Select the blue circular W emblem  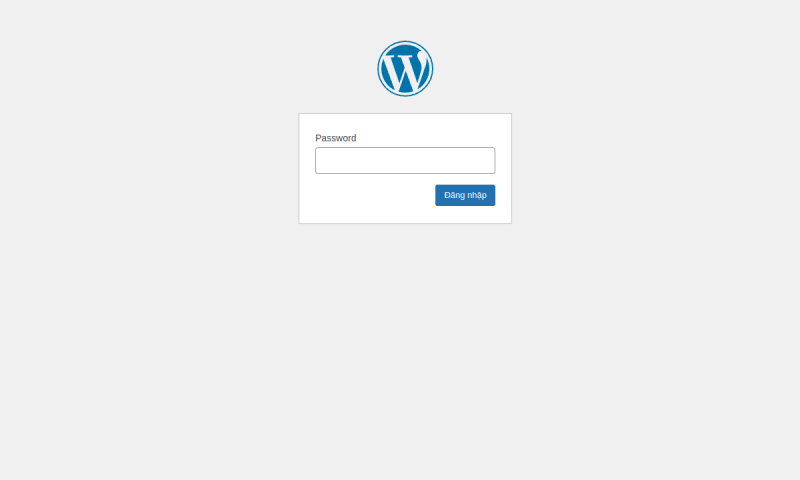click(x=405, y=68)
